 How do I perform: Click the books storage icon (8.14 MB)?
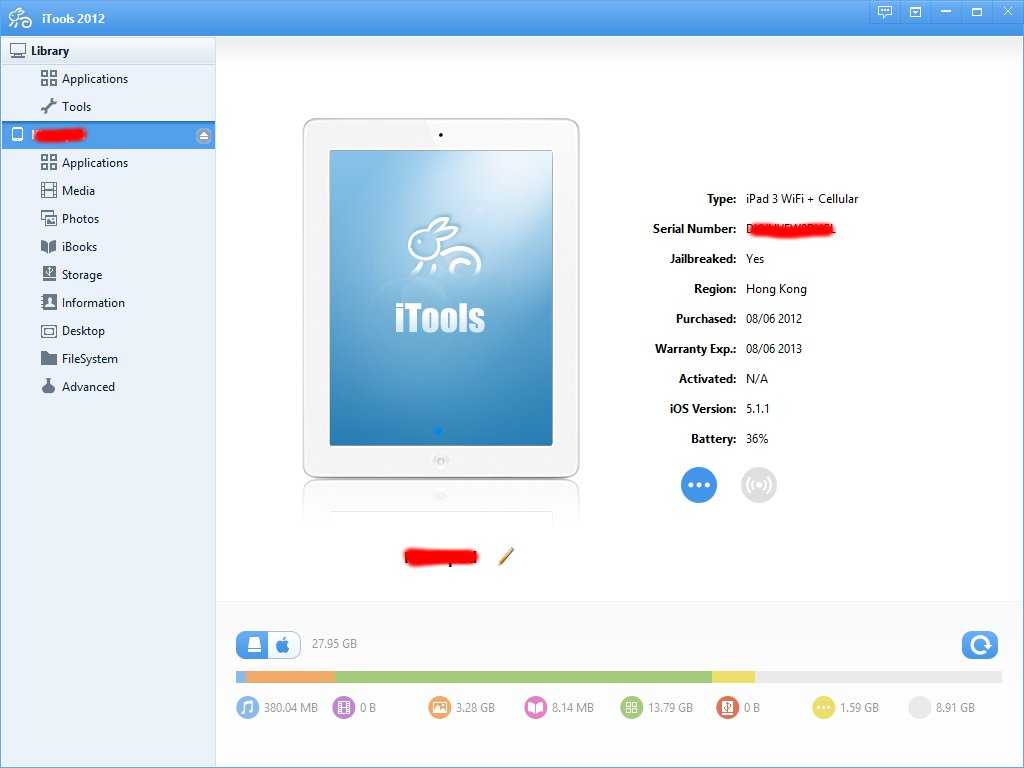click(536, 707)
